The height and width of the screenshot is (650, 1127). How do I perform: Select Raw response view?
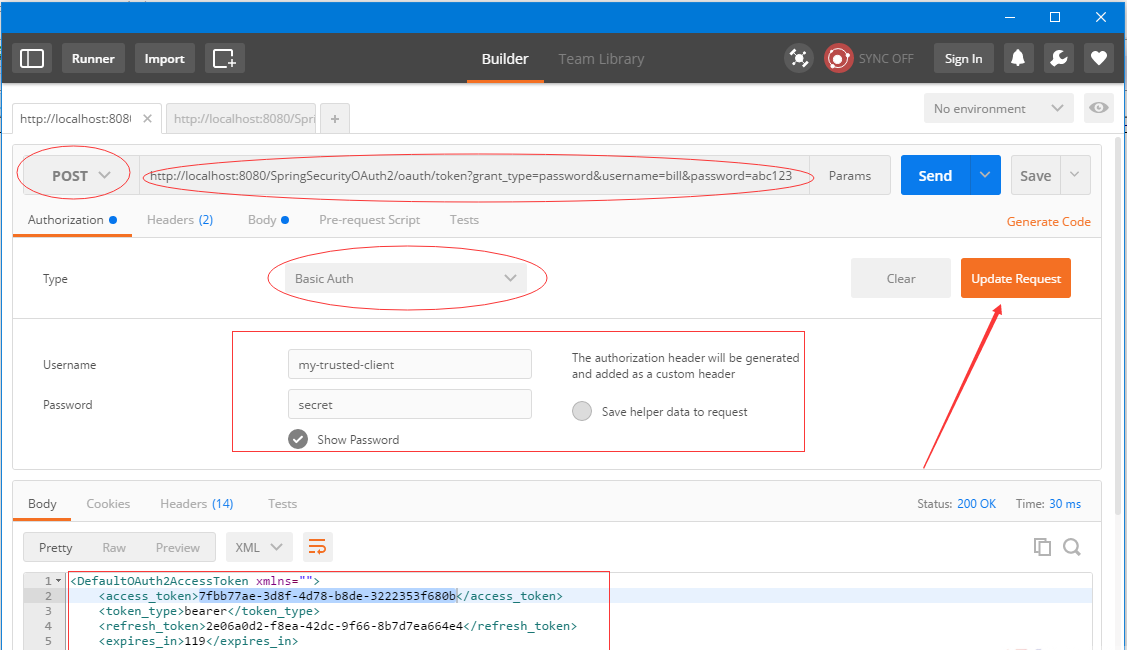114,547
